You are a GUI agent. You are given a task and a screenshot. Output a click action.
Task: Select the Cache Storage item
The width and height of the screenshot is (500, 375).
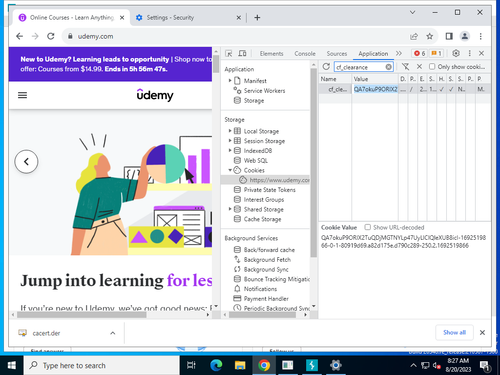tap(262, 219)
